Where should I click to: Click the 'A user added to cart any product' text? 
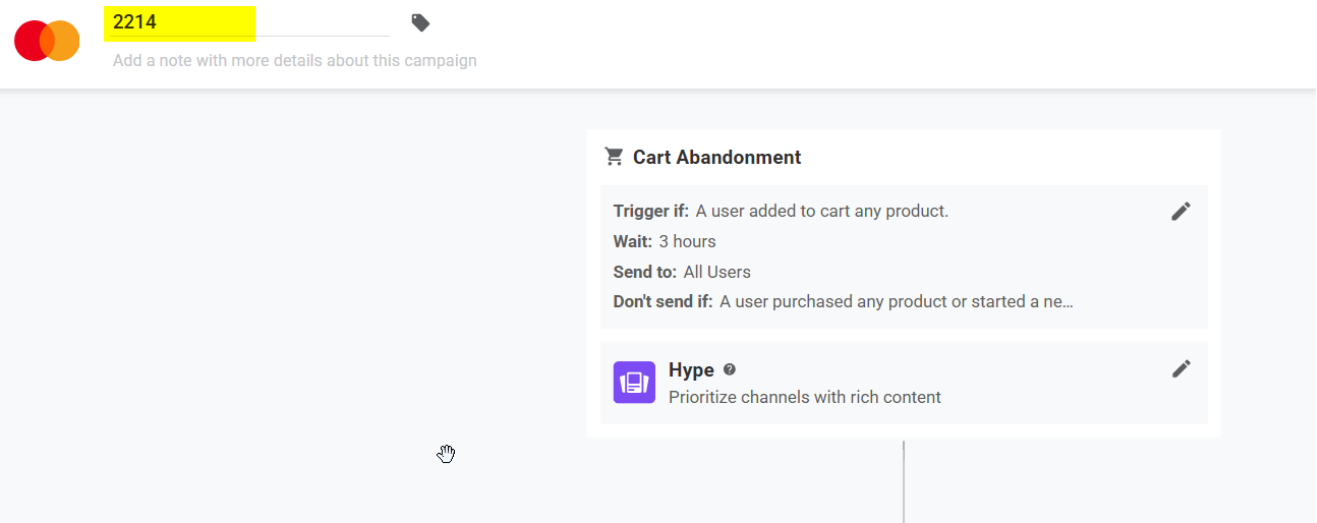pyautogui.click(x=822, y=211)
